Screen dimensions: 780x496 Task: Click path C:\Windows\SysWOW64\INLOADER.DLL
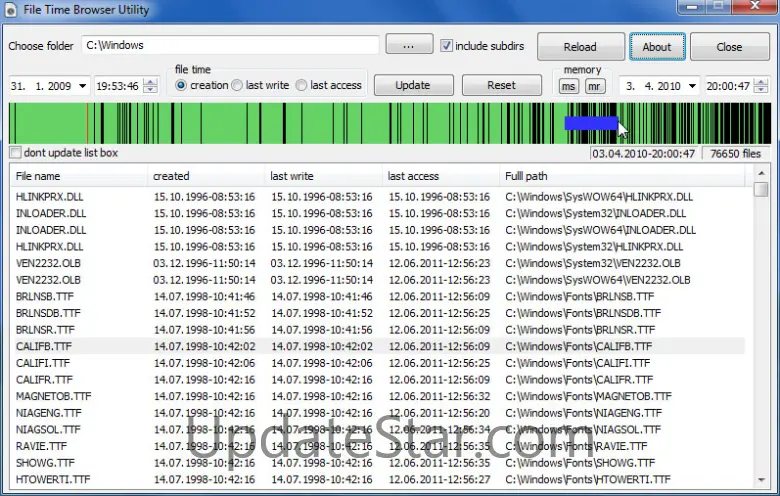click(x=600, y=230)
